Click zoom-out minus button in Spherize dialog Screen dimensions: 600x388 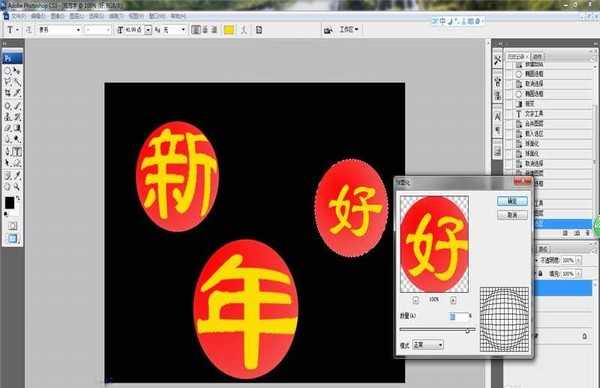[x=416, y=300]
